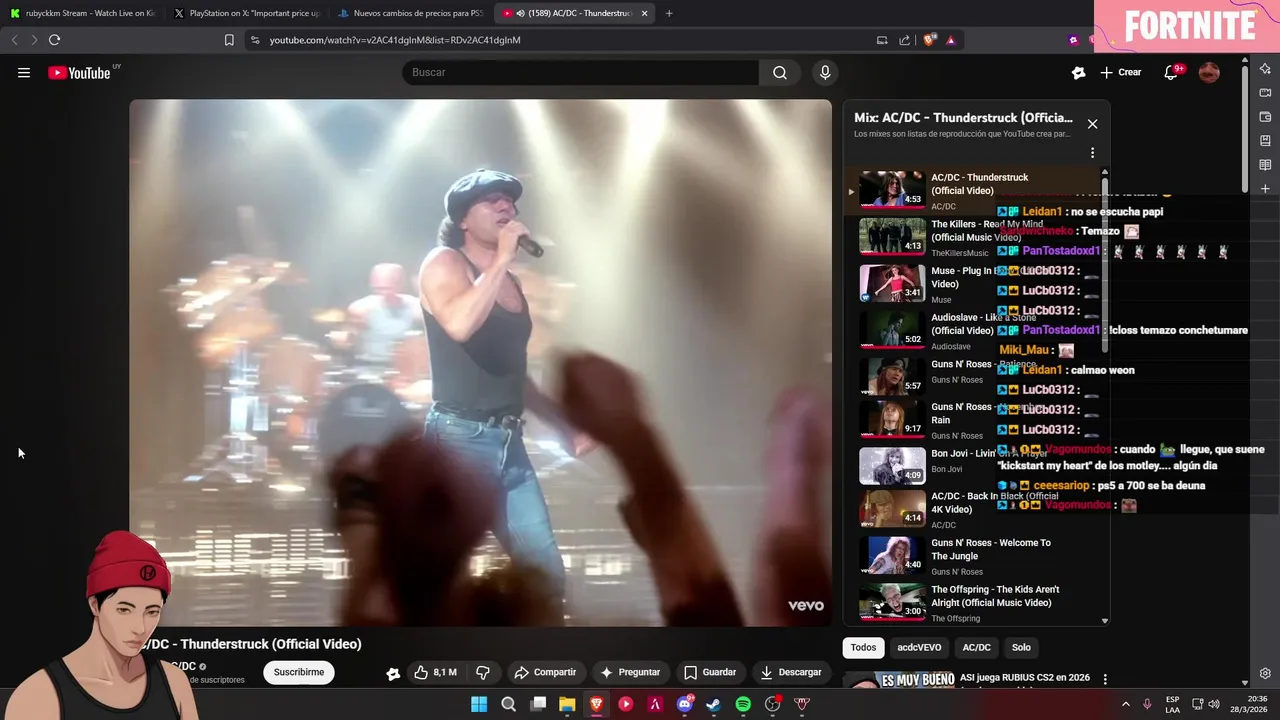Screen dimensions: 1280x720
Task: Open Brave Wallet sidebar icon
Action: (x=1265, y=117)
